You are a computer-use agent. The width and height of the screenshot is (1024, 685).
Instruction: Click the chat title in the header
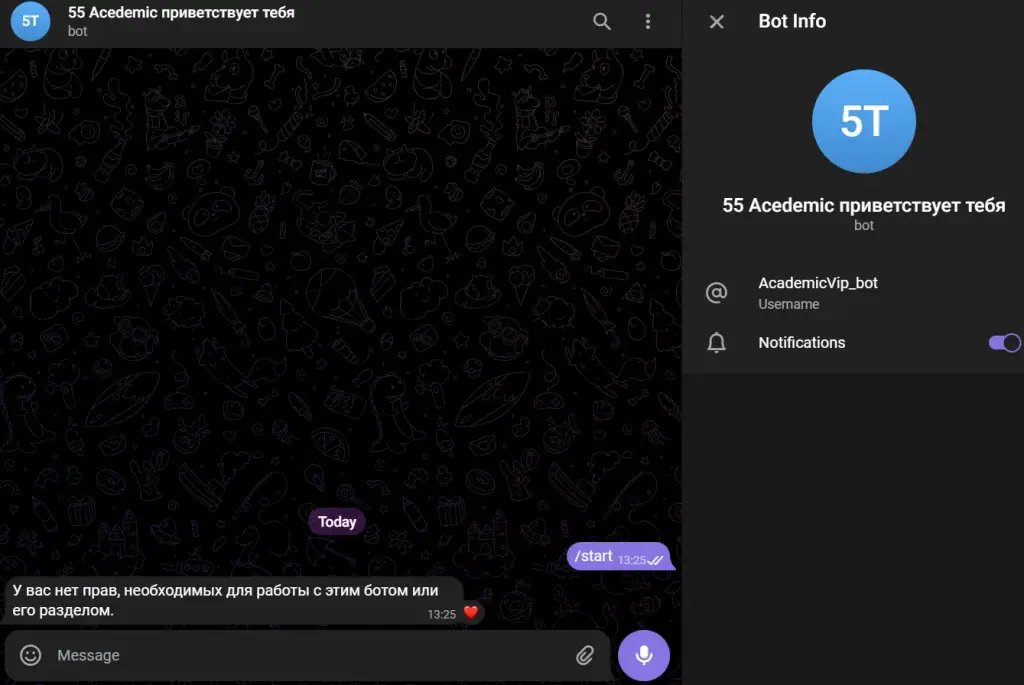(x=181, y=12)
